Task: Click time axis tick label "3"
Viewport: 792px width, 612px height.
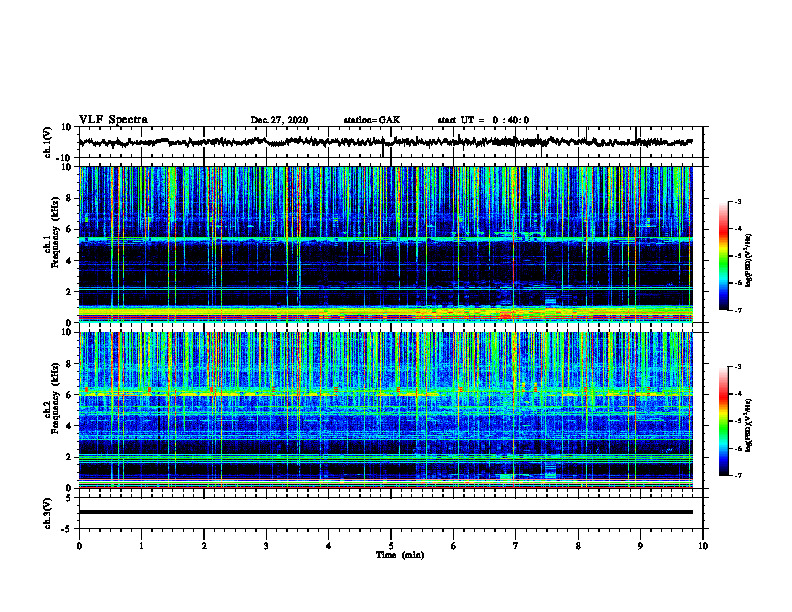Action: coord(266,546)
